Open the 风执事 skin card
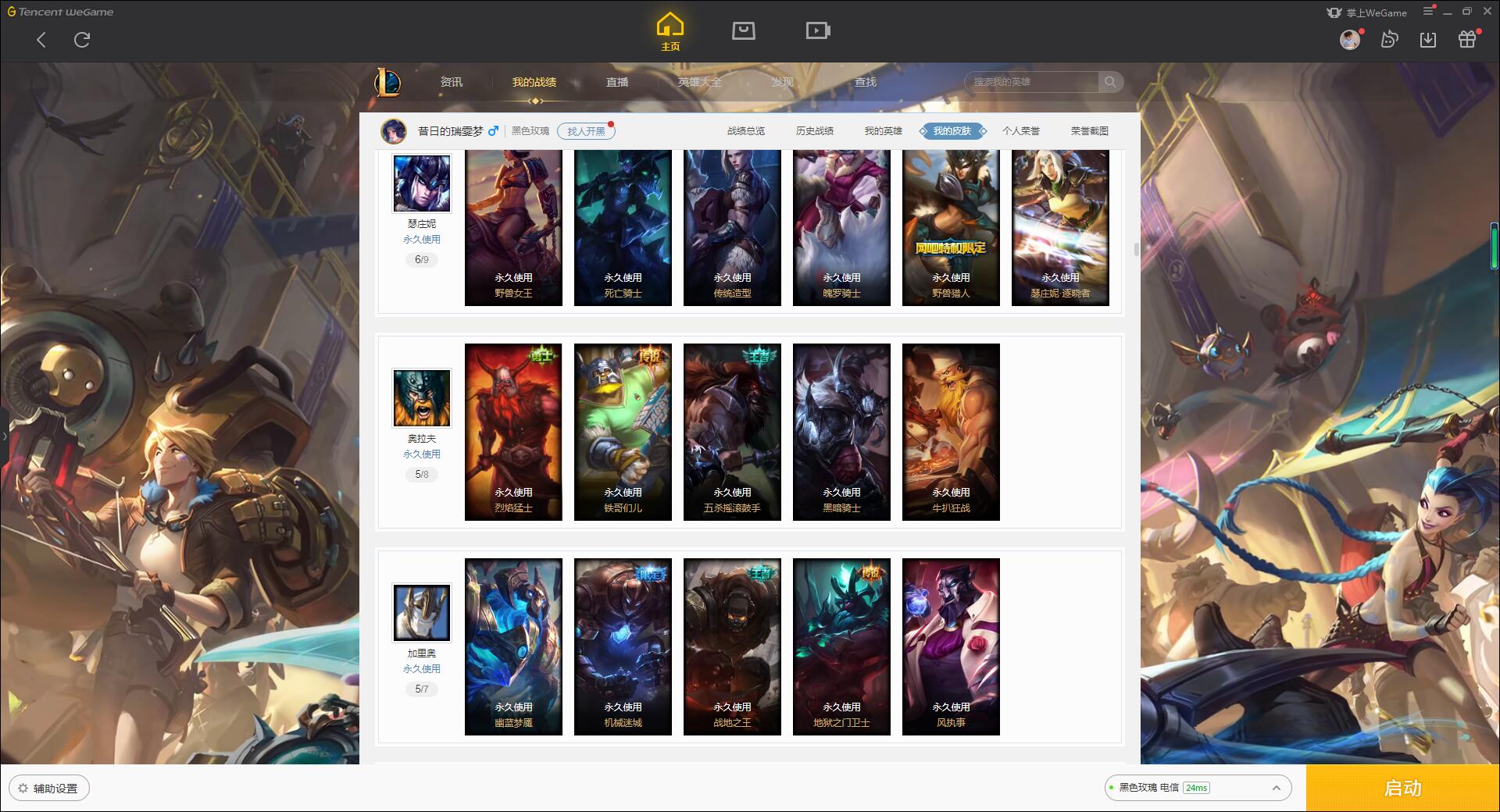The width and height of the screenshot is (1500, 812). click(x=951, y=646)
